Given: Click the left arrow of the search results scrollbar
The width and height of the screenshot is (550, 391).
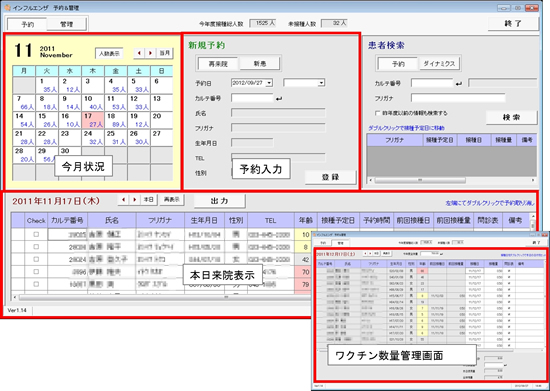Looking at the screenshot, I should pos(371,180).
